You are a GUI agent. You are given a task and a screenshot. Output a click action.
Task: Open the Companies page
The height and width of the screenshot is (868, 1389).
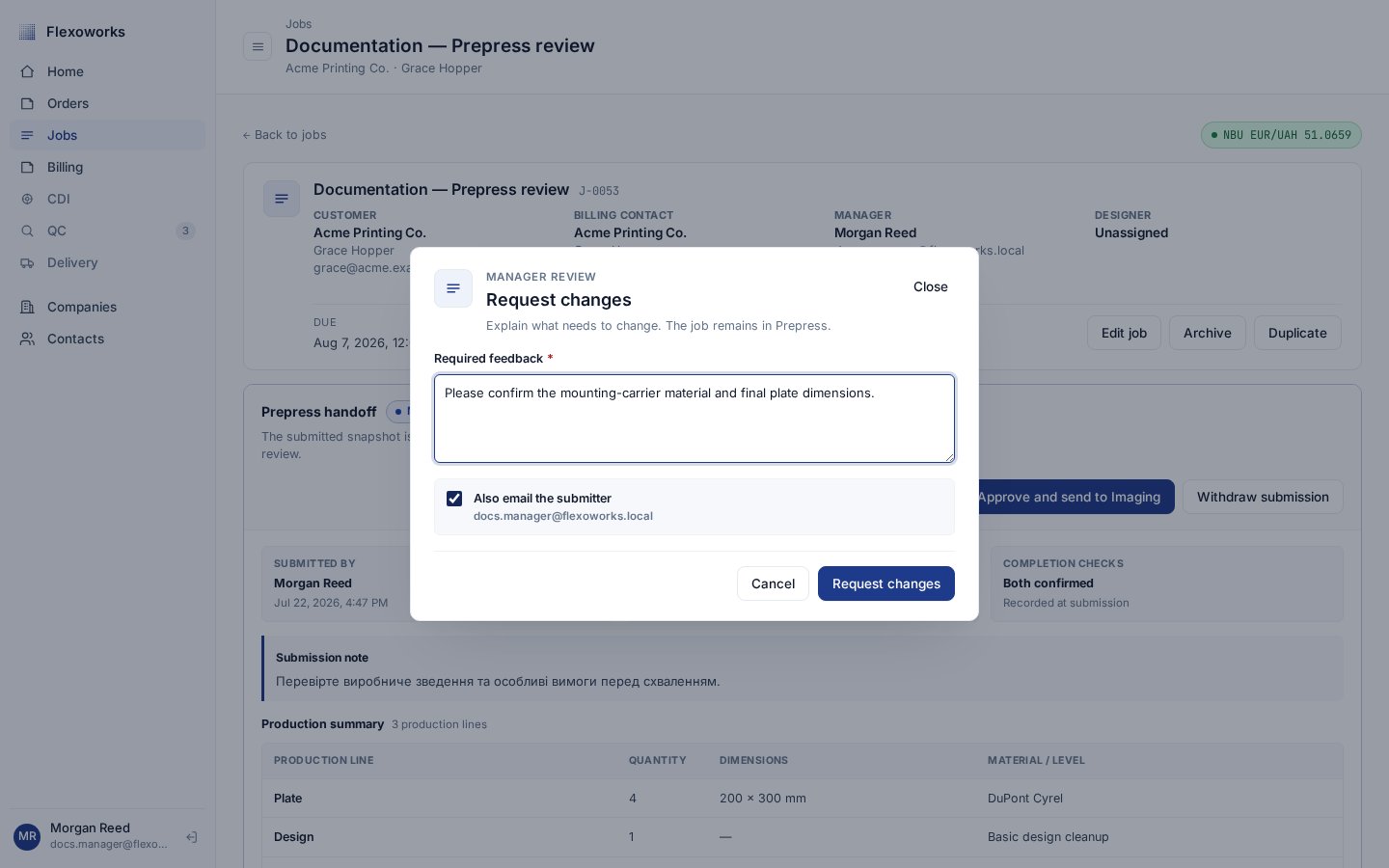coord(107,307)
